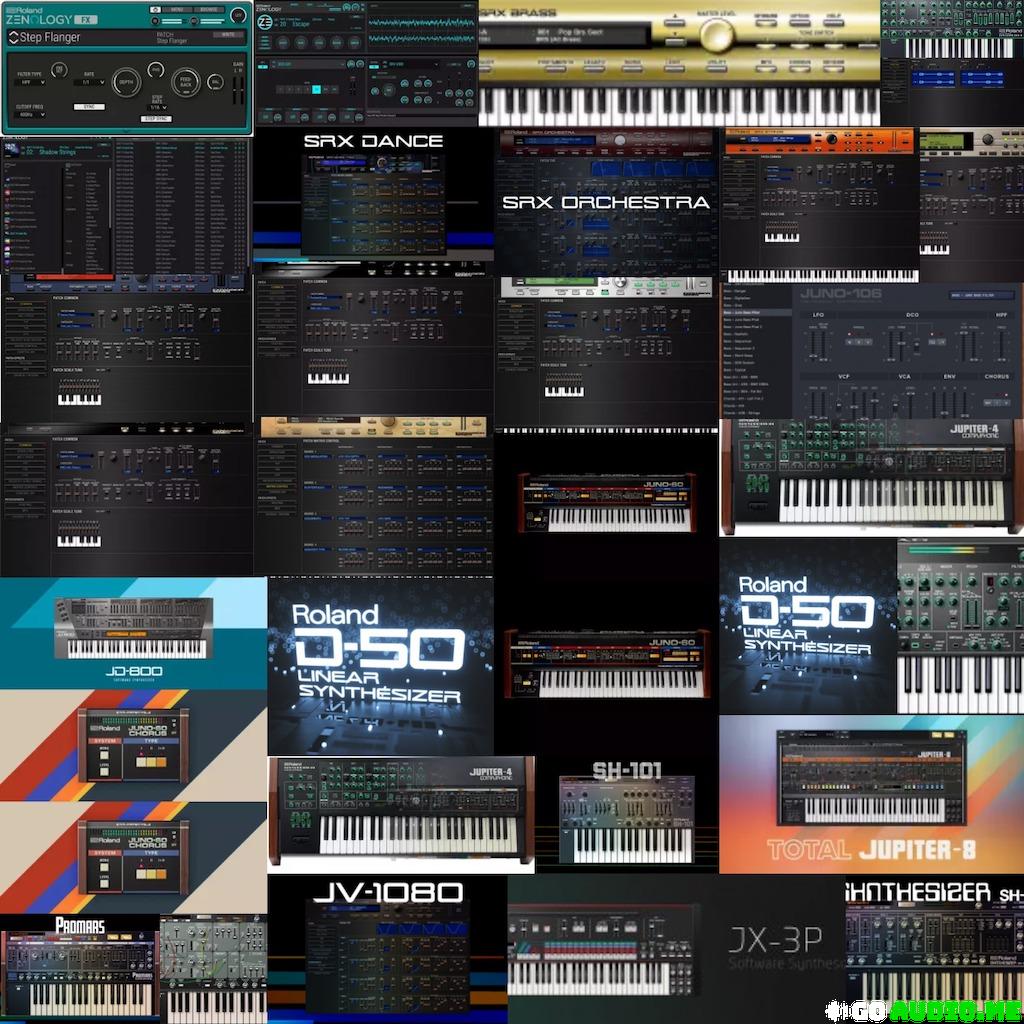Click the camera icon in Zenology FX header
This screenshot has height=1024, width=1024.
tap(154, 9)
